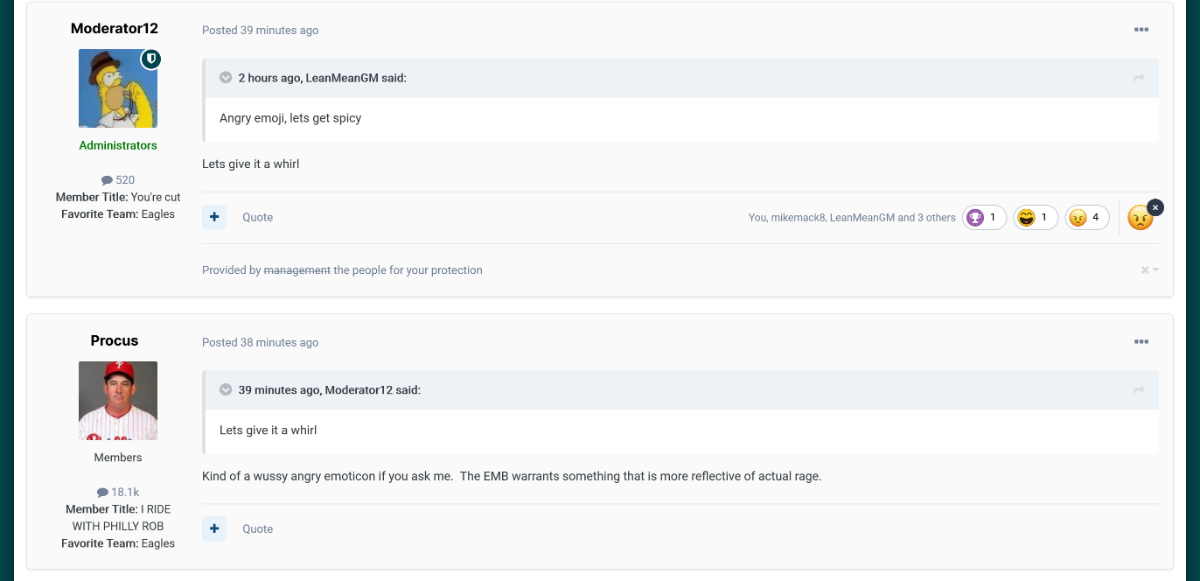Click your large angry emoji reaction
This screenshot has width=1200, height=581.
click(x=1139, y=218)
